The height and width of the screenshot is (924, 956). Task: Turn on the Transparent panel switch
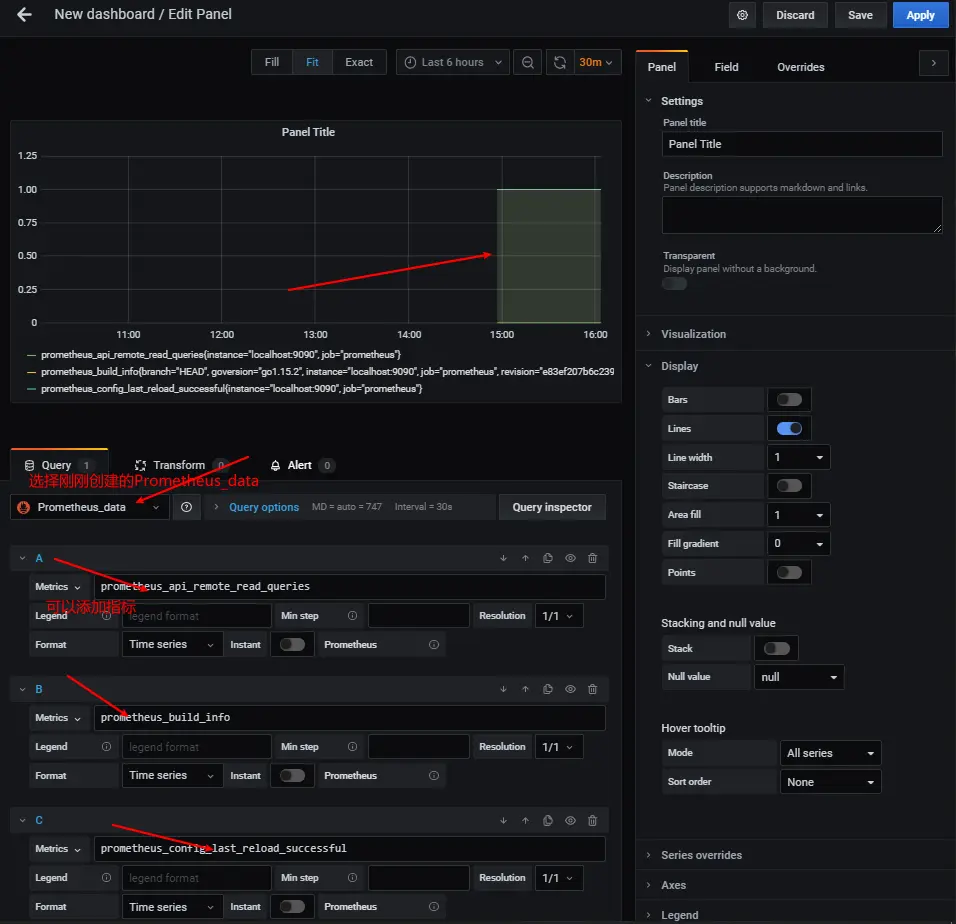click(x=675, y=283)
